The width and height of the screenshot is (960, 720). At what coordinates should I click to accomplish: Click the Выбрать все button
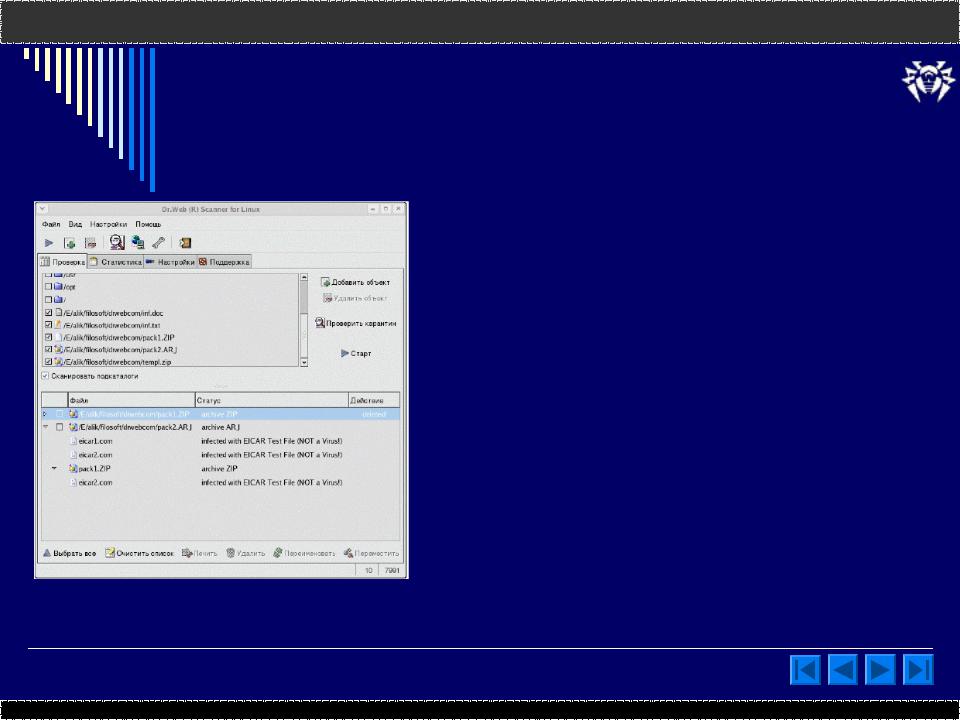coord(69,553)
